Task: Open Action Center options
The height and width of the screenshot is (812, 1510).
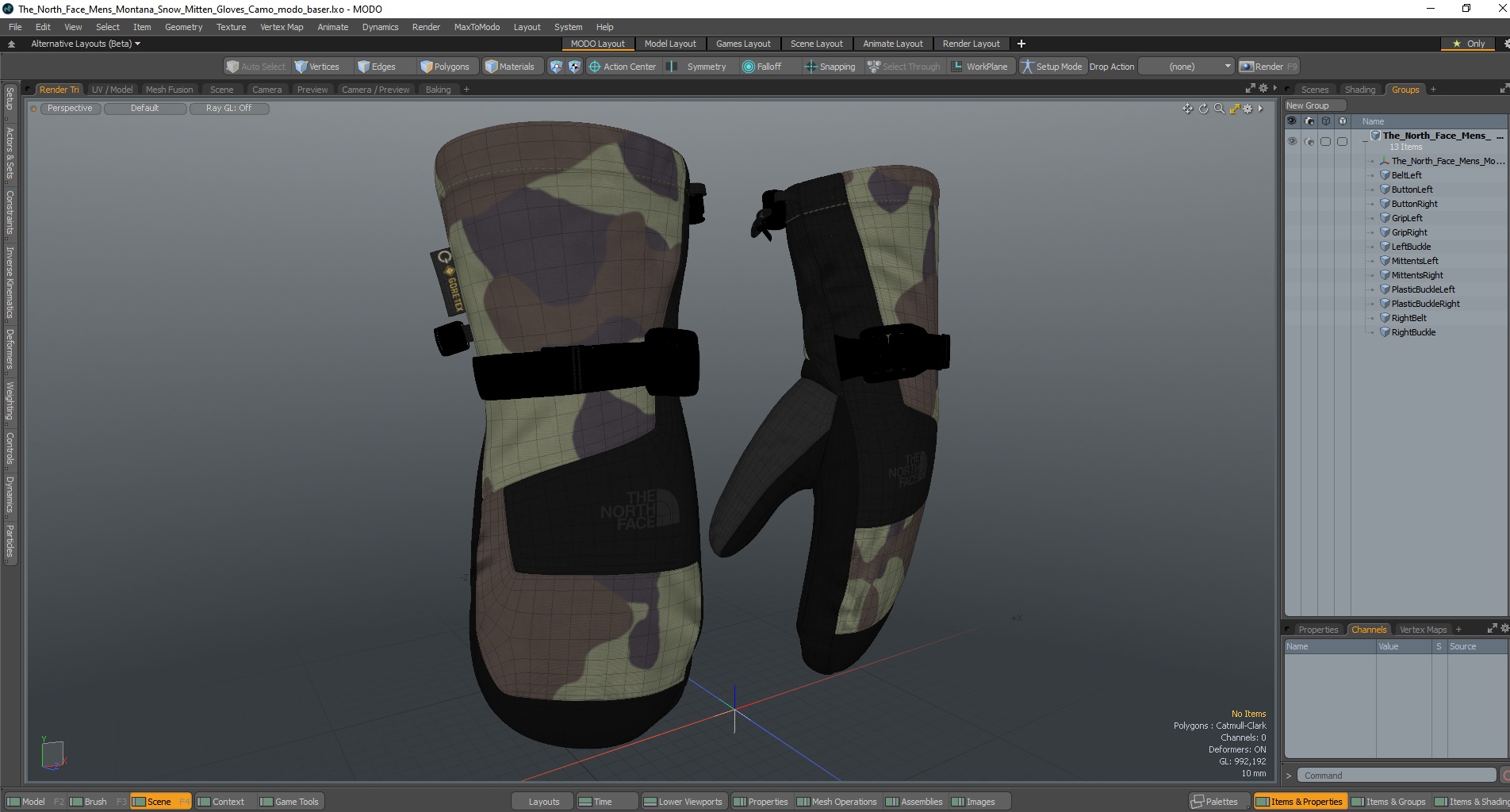Action: coord(623,67)
